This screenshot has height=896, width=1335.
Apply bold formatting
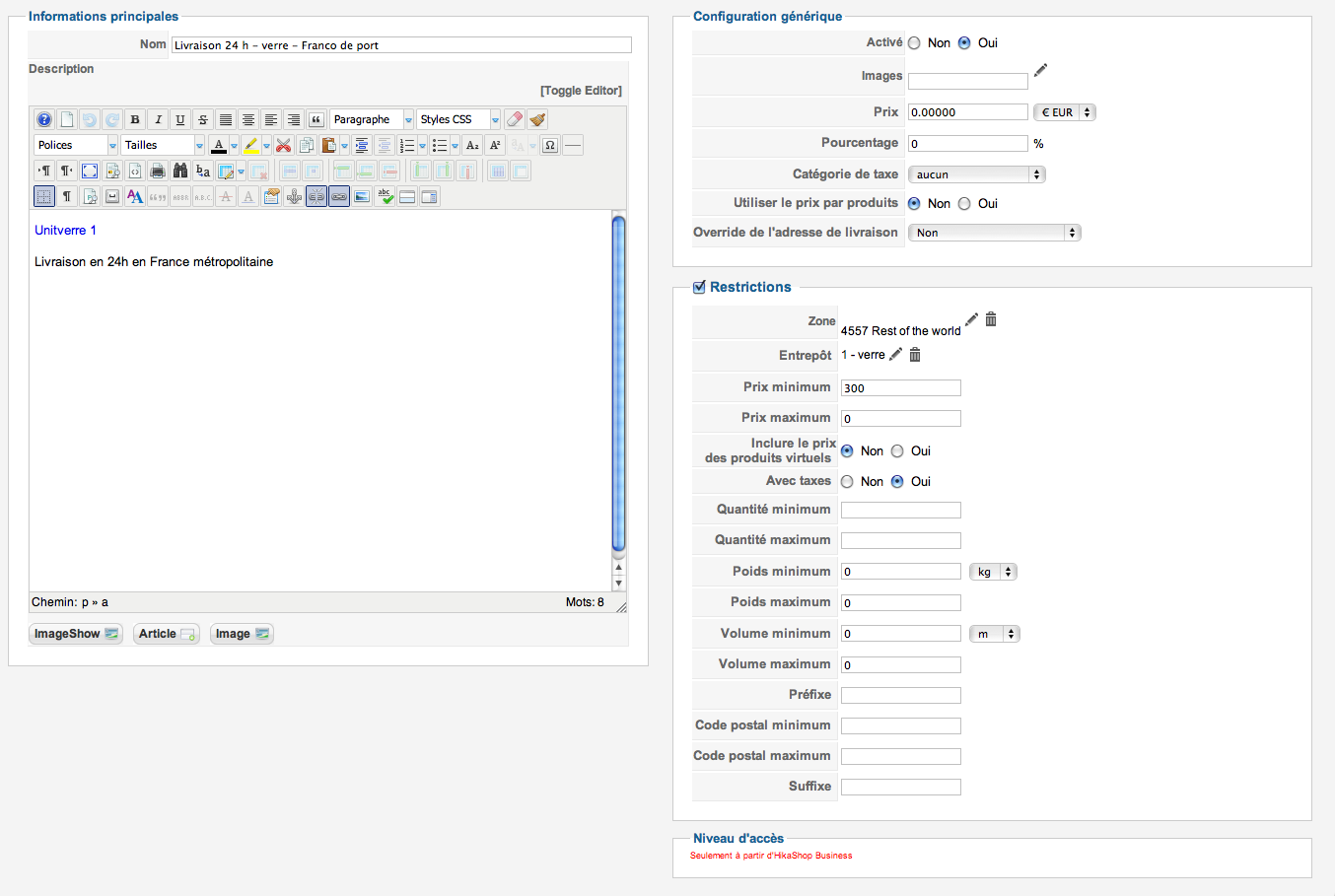coord(135,119)
